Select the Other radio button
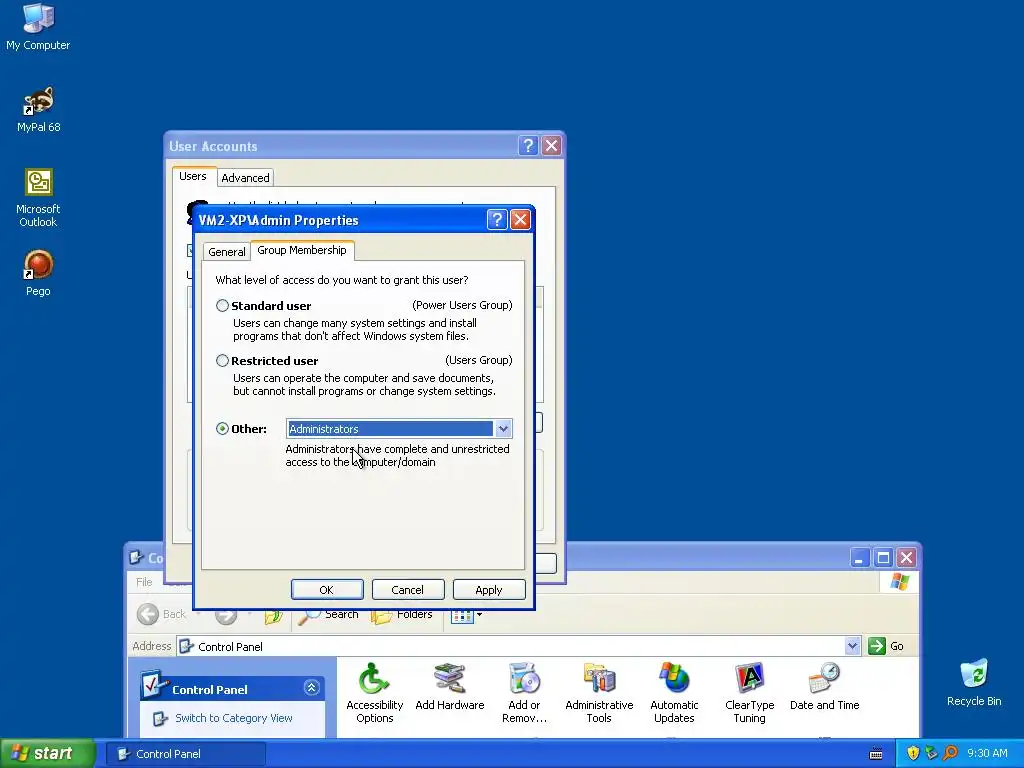1024x768 pixels. point(222,428)
